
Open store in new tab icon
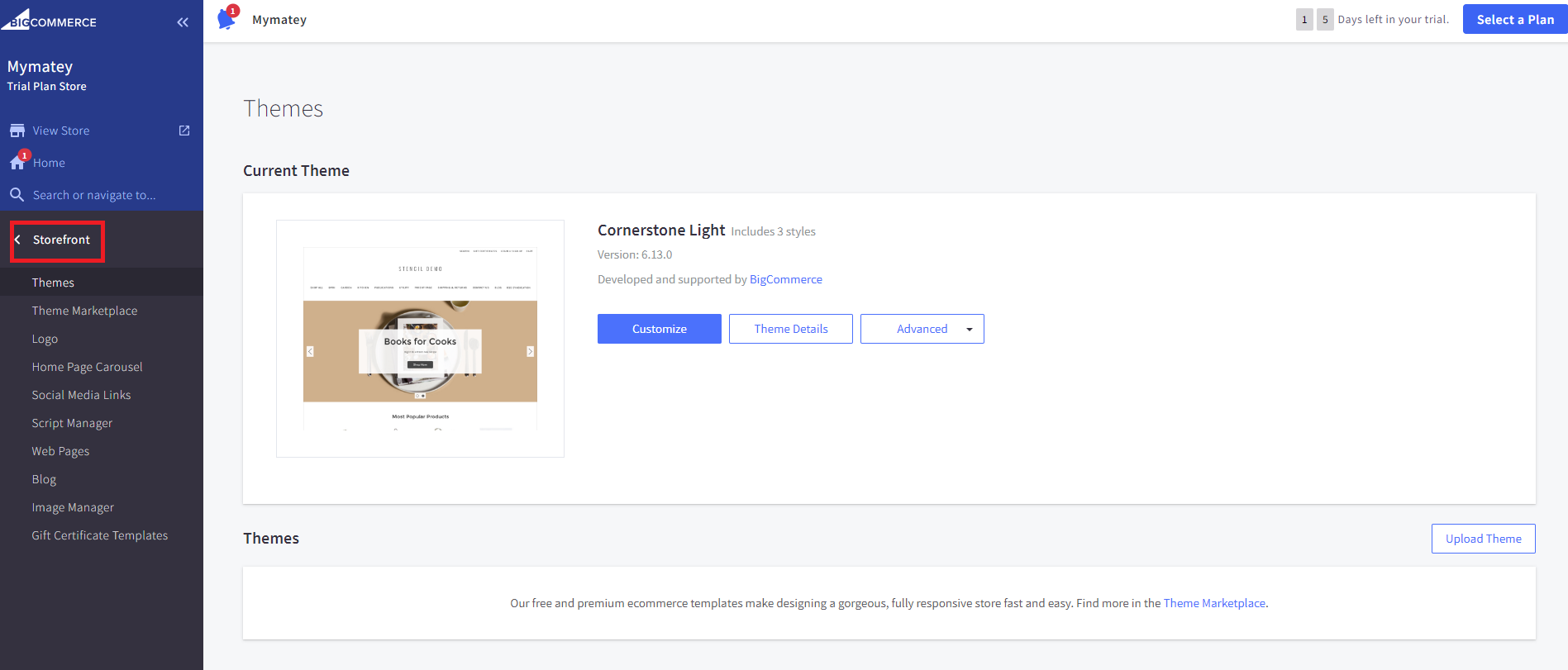click(184, 131)
